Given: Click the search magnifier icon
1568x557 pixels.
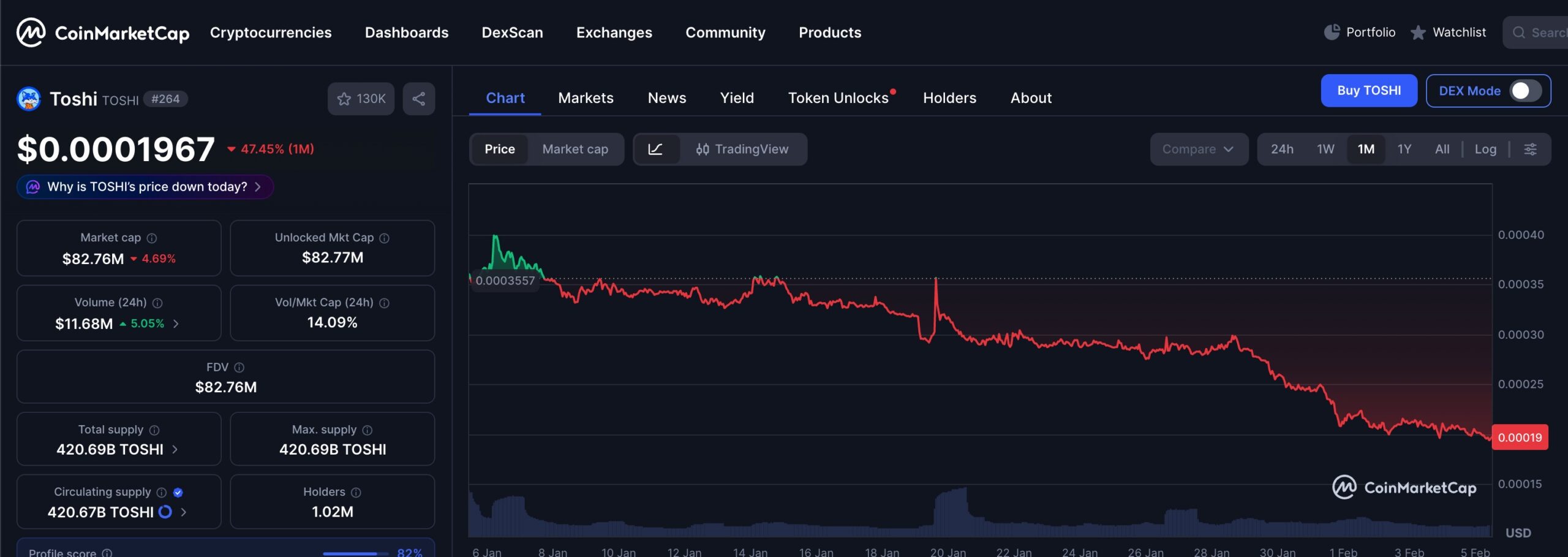Looking at the screenshot, I should pyautogui.click(x=1519, y=32).
